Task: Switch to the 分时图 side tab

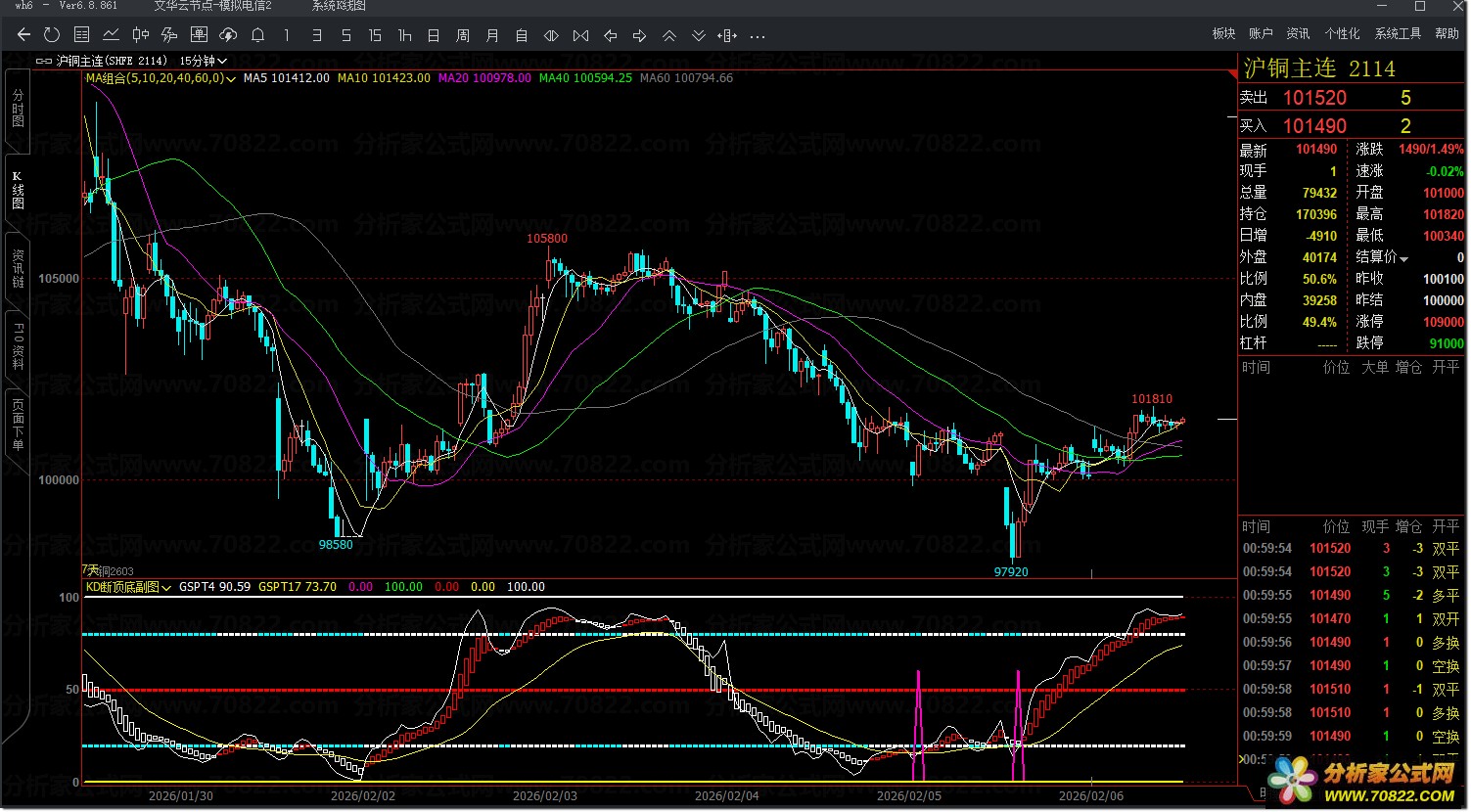Action: (x=18, y=108)
